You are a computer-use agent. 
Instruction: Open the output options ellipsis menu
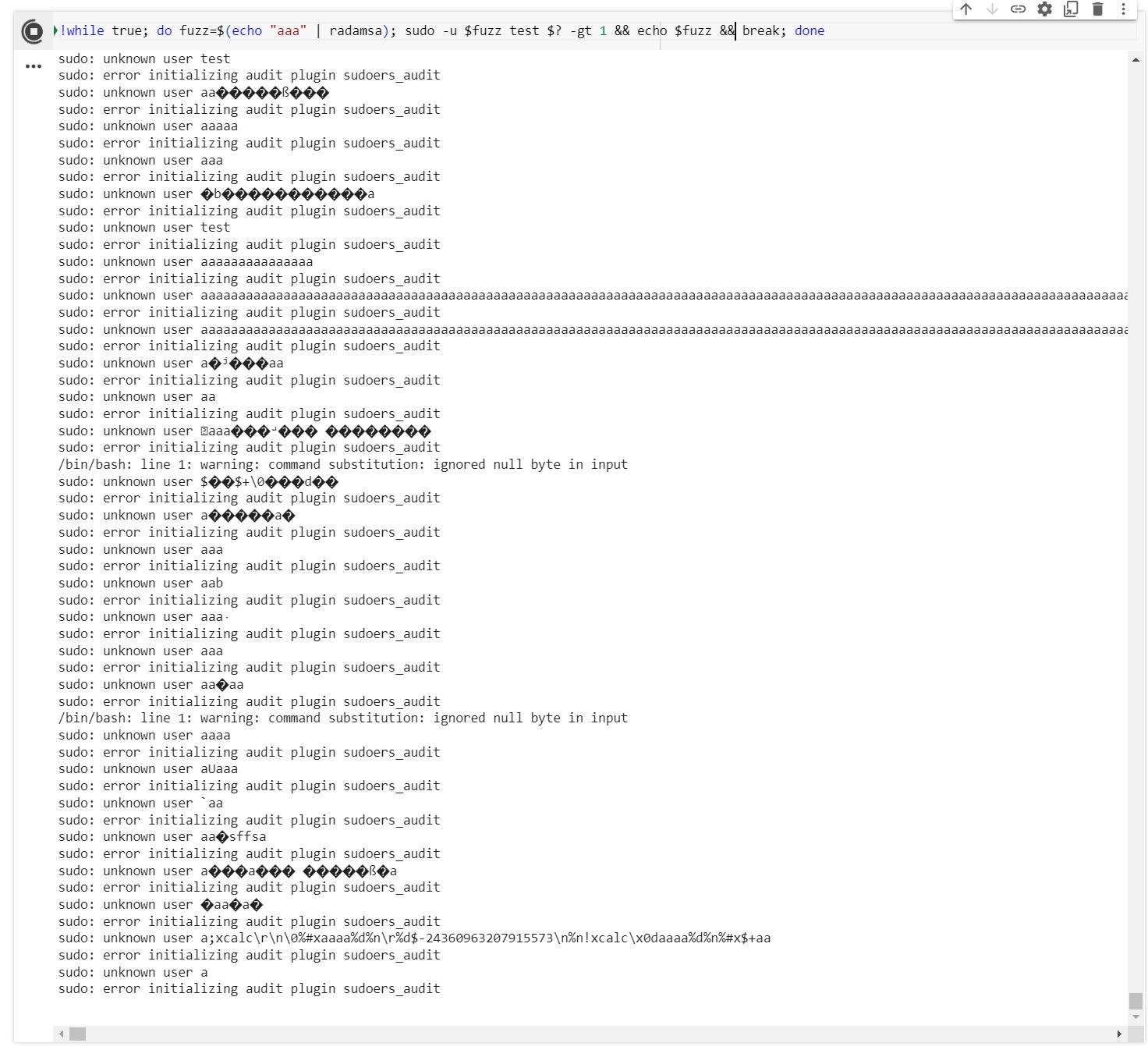tap(34, 66)
